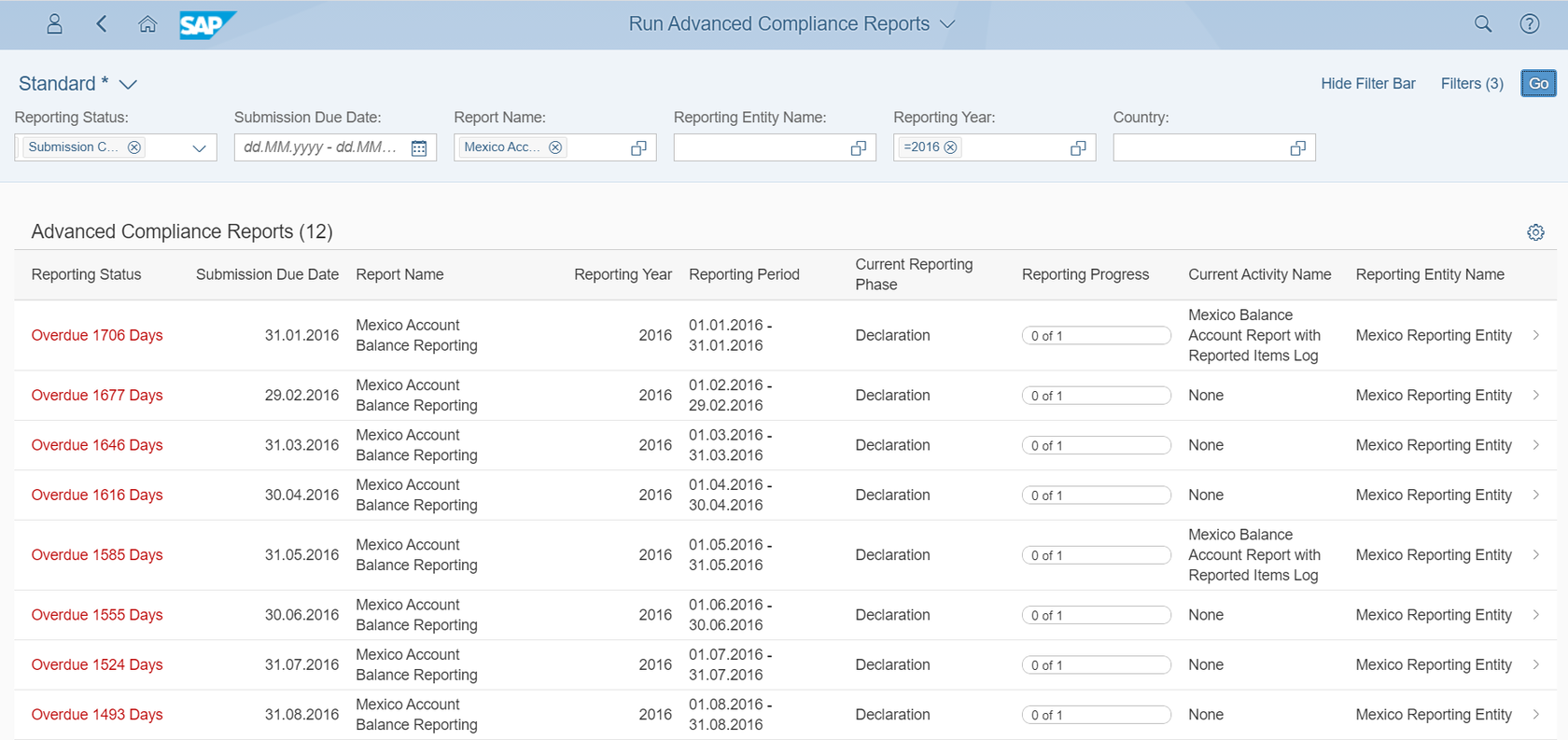Navigate into the Overdue 1555 Days row arrow

coord(1536,614)
